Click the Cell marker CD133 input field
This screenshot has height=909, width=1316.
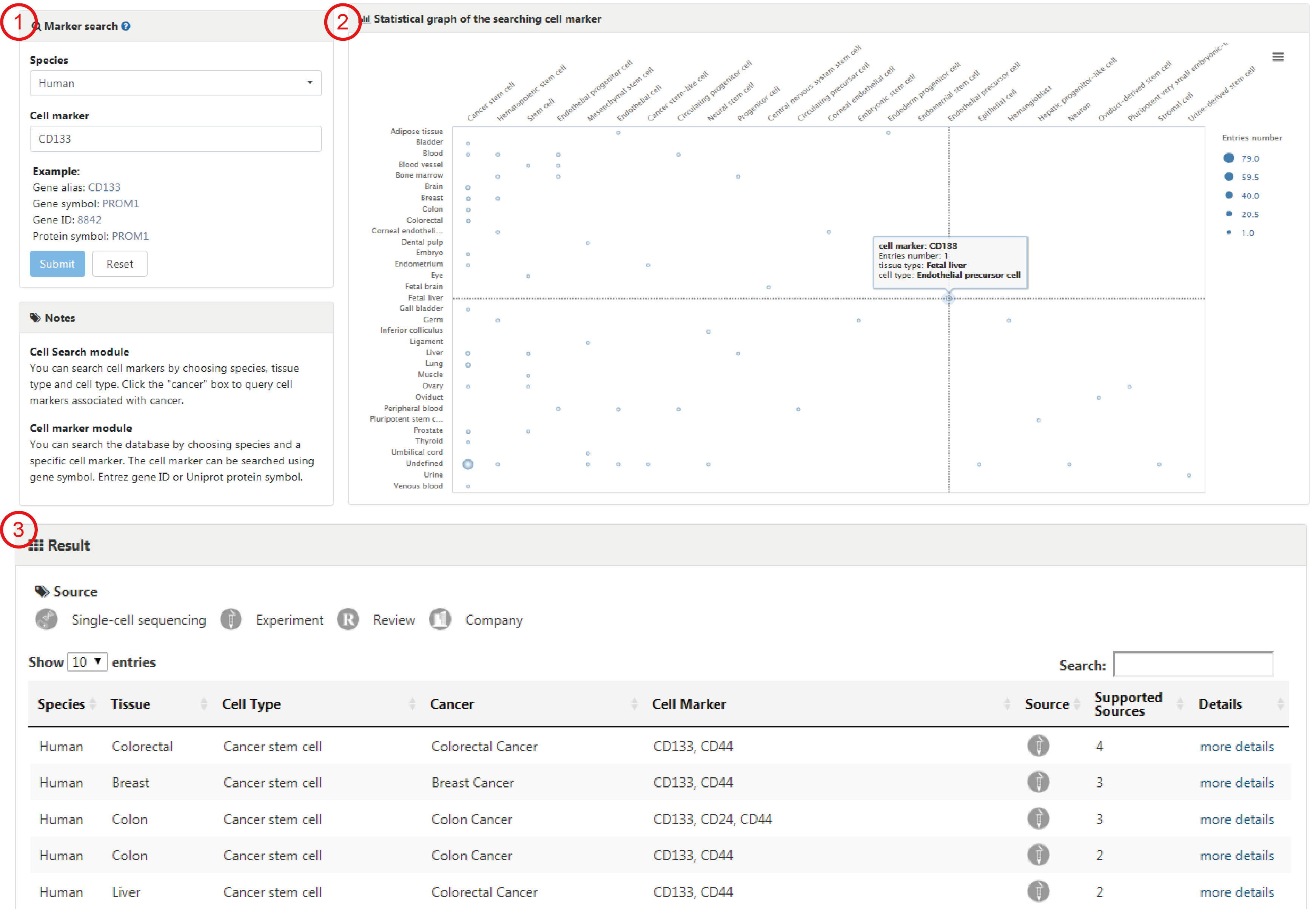(176, 139)
